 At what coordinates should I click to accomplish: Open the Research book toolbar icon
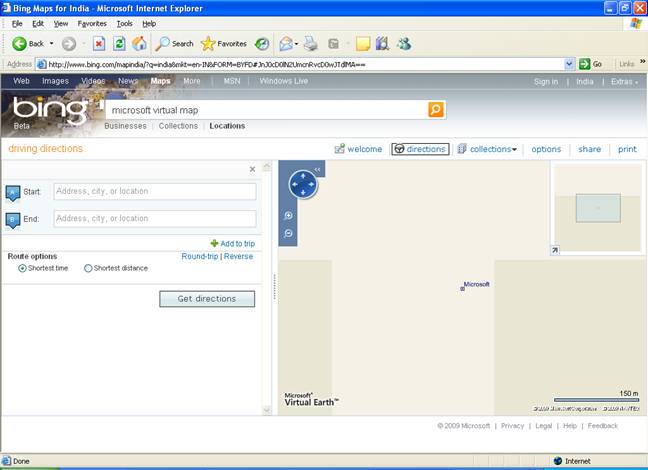coord(383,43)
